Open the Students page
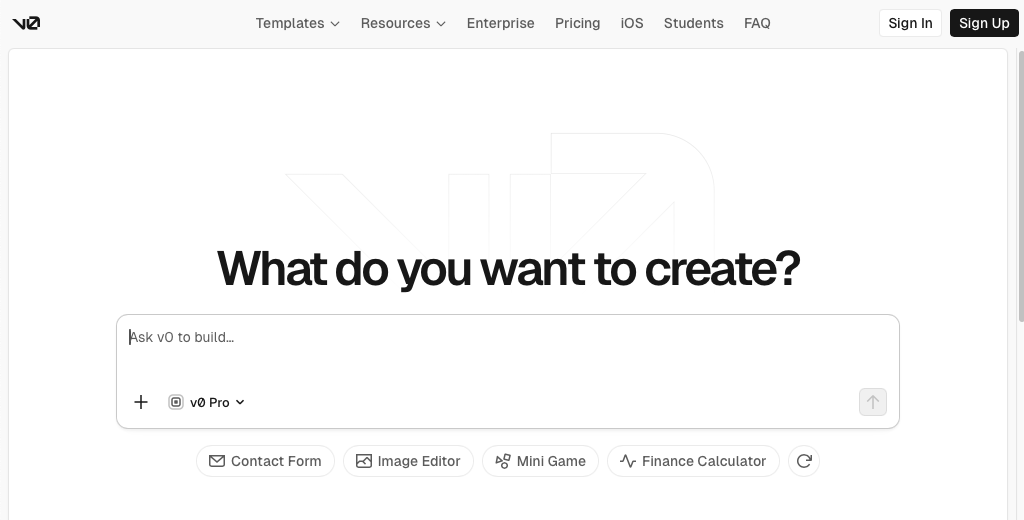The width and height of the screenshot is (1024, 520). pyautogui.click(x=693, y=23)
